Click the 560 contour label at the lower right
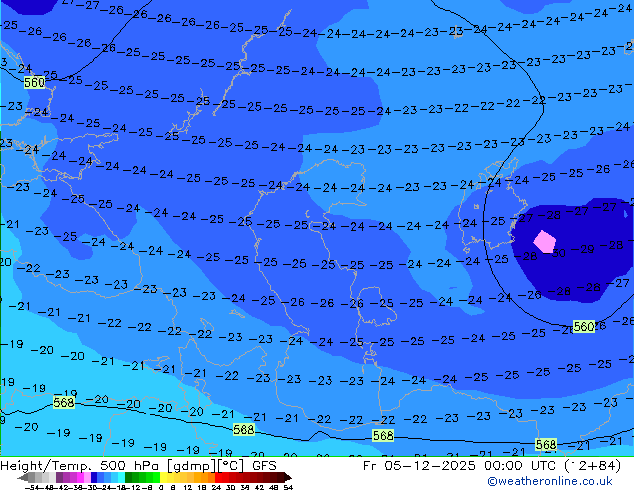Viewport: 634px width, 490px height. tap(584, 326)
